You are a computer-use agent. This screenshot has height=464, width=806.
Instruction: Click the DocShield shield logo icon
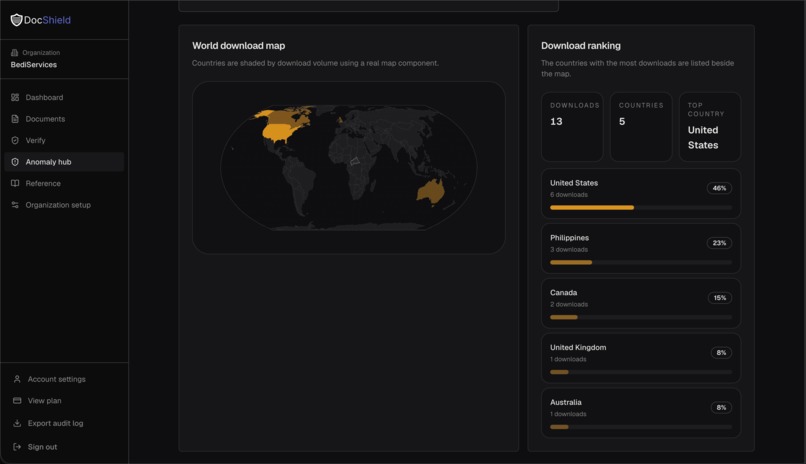16,20
